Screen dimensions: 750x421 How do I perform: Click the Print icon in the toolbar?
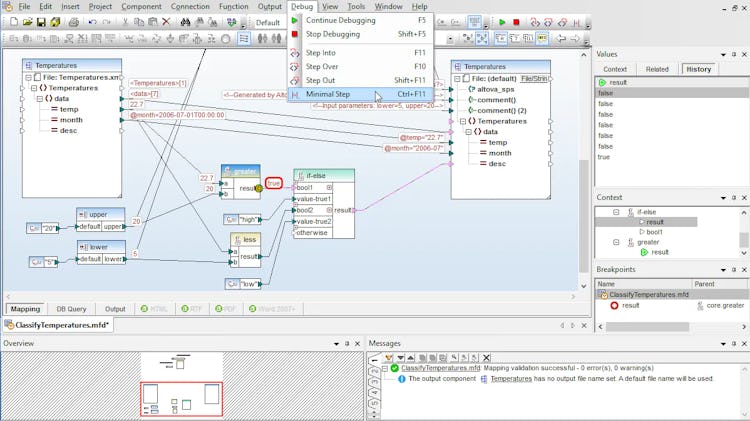click(74, 22)
